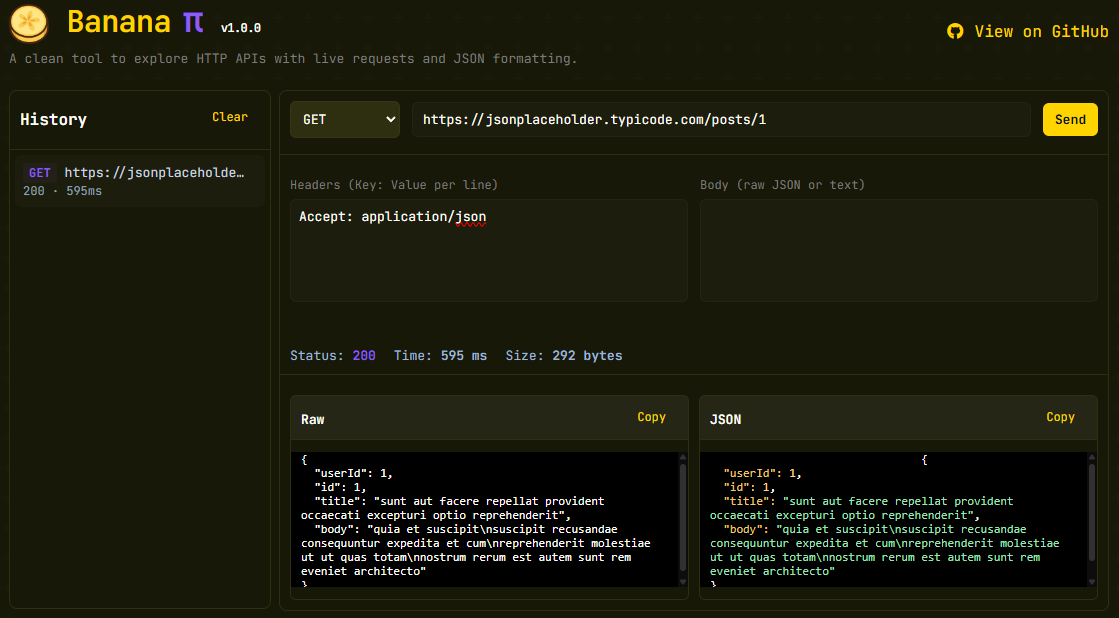Image resolution: width=1119 pixels, height=618 pixels.
Task: Click the JSON panel scroll-up arrow
Action: pyautogui.click(x=1091, y=457)
